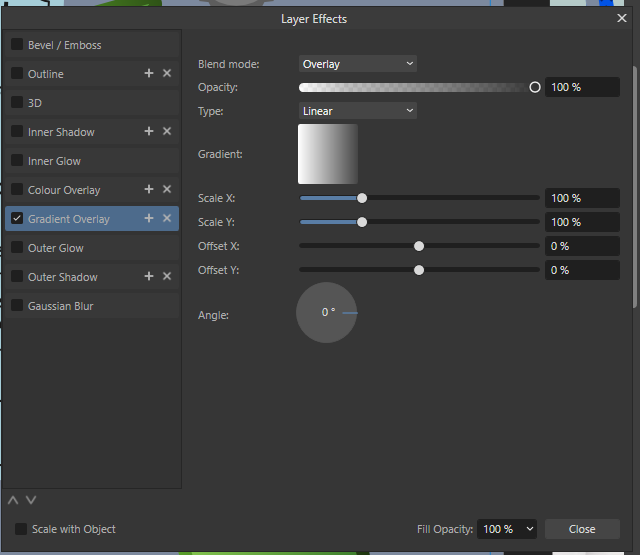Remove the Gradient Overlay effect entry

coord(167,219)
